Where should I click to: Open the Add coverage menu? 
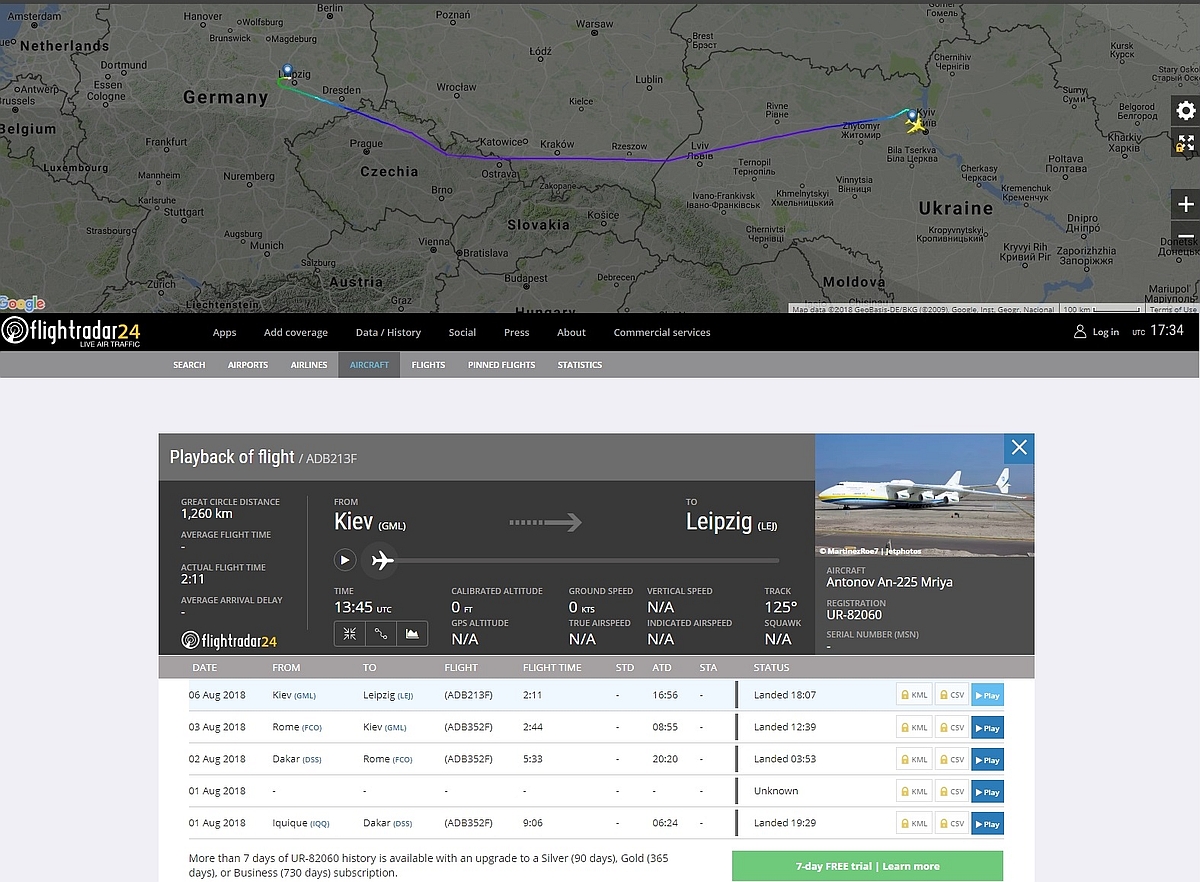click(295, 332)
